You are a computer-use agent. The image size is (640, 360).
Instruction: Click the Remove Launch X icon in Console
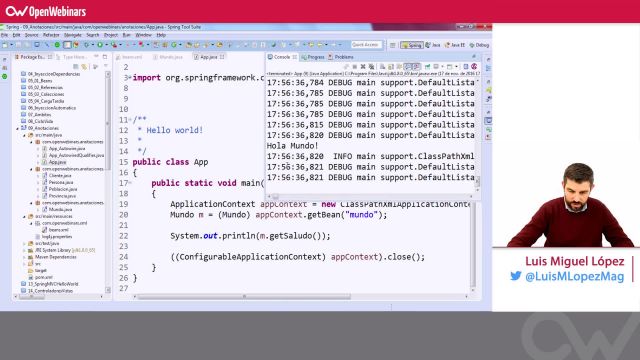pyautogui.click(x=362, y=67)
